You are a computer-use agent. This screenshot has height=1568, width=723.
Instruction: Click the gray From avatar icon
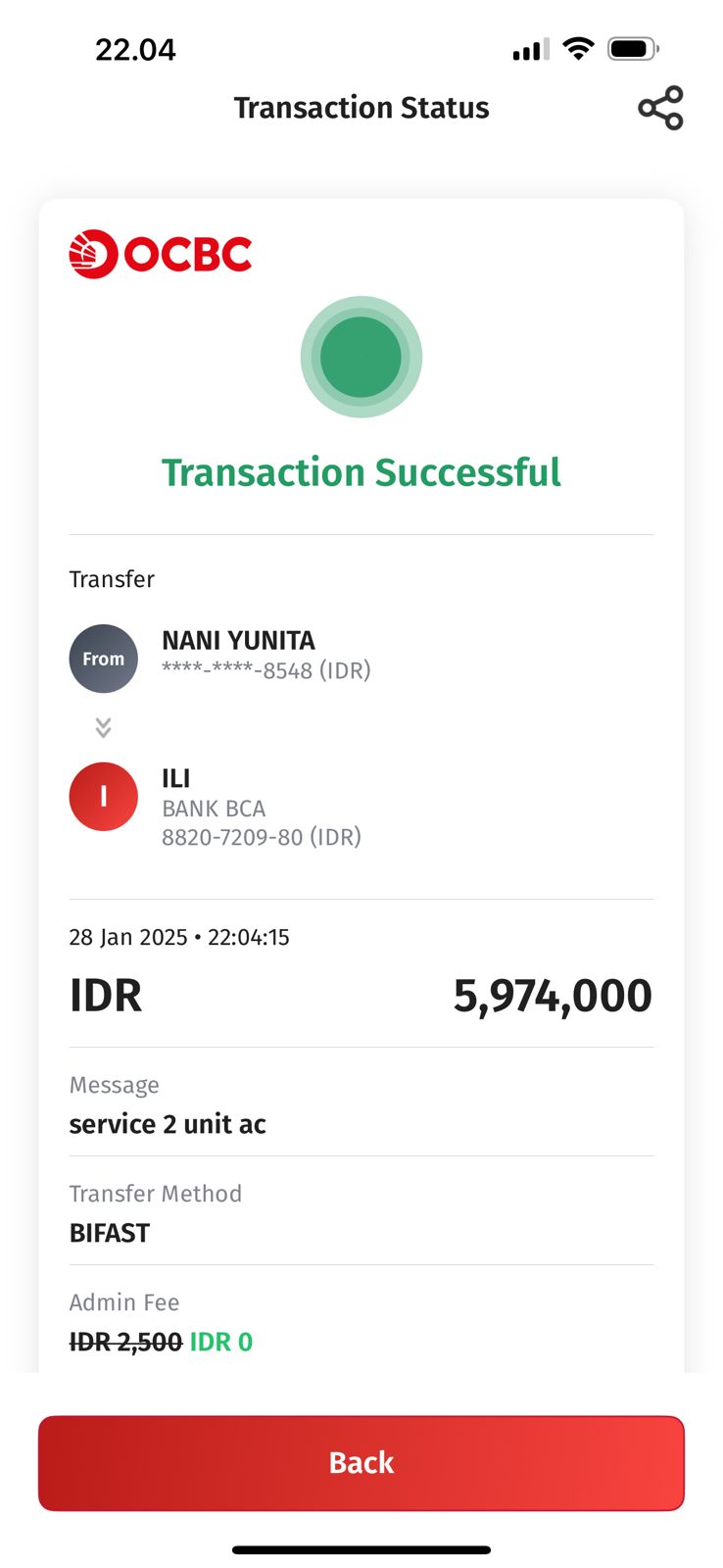(103, 659)
